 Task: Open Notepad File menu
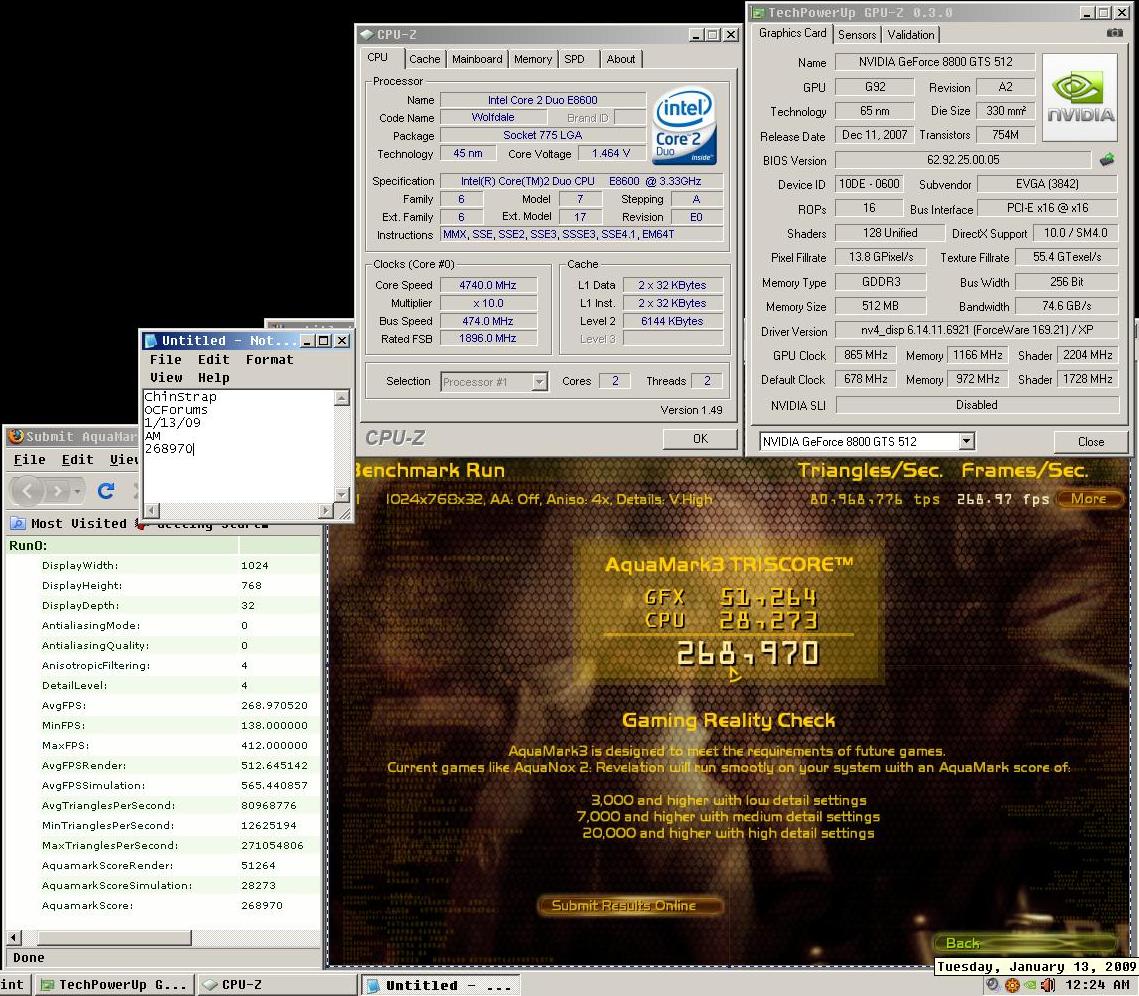166,360
